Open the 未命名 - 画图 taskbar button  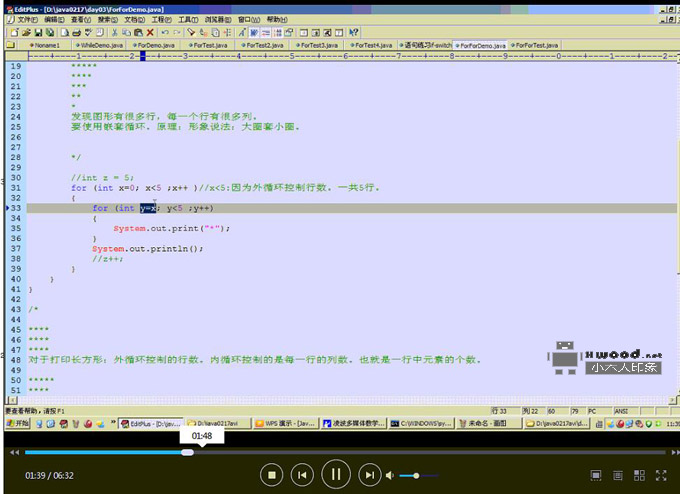coord(489,423)
